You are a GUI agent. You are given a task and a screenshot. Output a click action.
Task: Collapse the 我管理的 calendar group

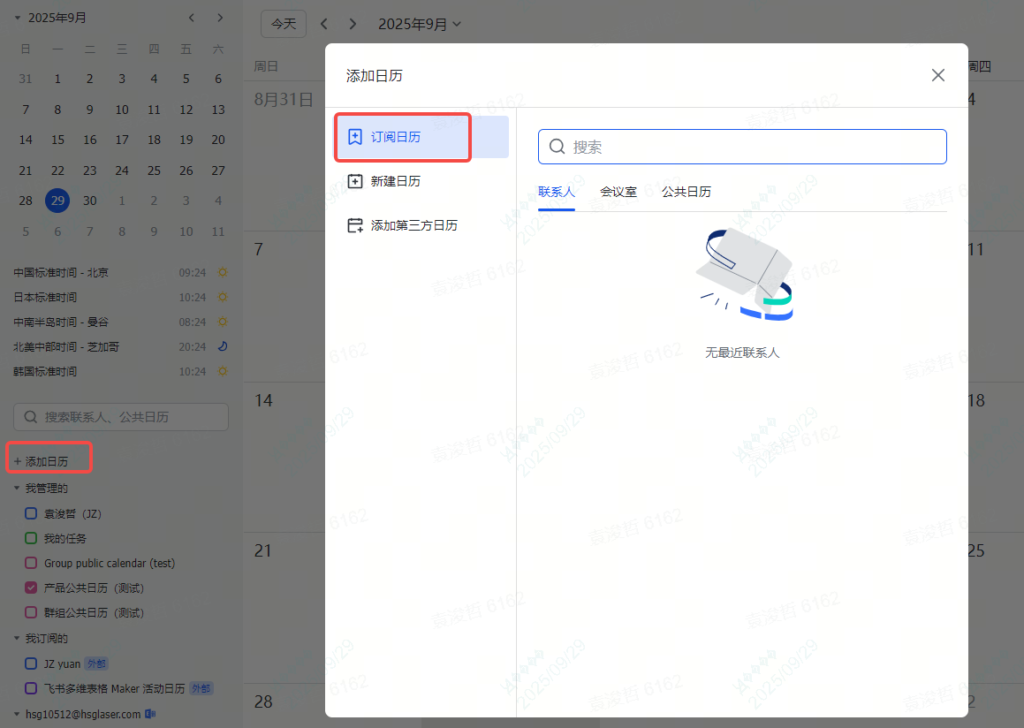pyautogui.click(x=17, y=488)
